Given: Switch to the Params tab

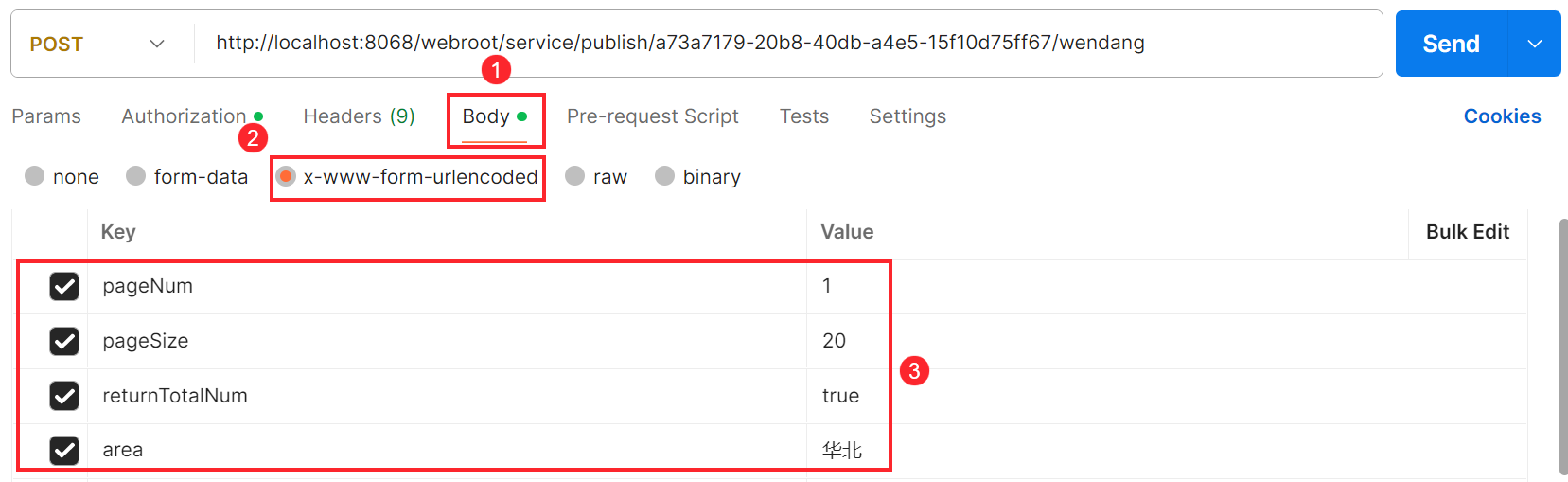Looking at the screenshot, I should coord(46,116).
